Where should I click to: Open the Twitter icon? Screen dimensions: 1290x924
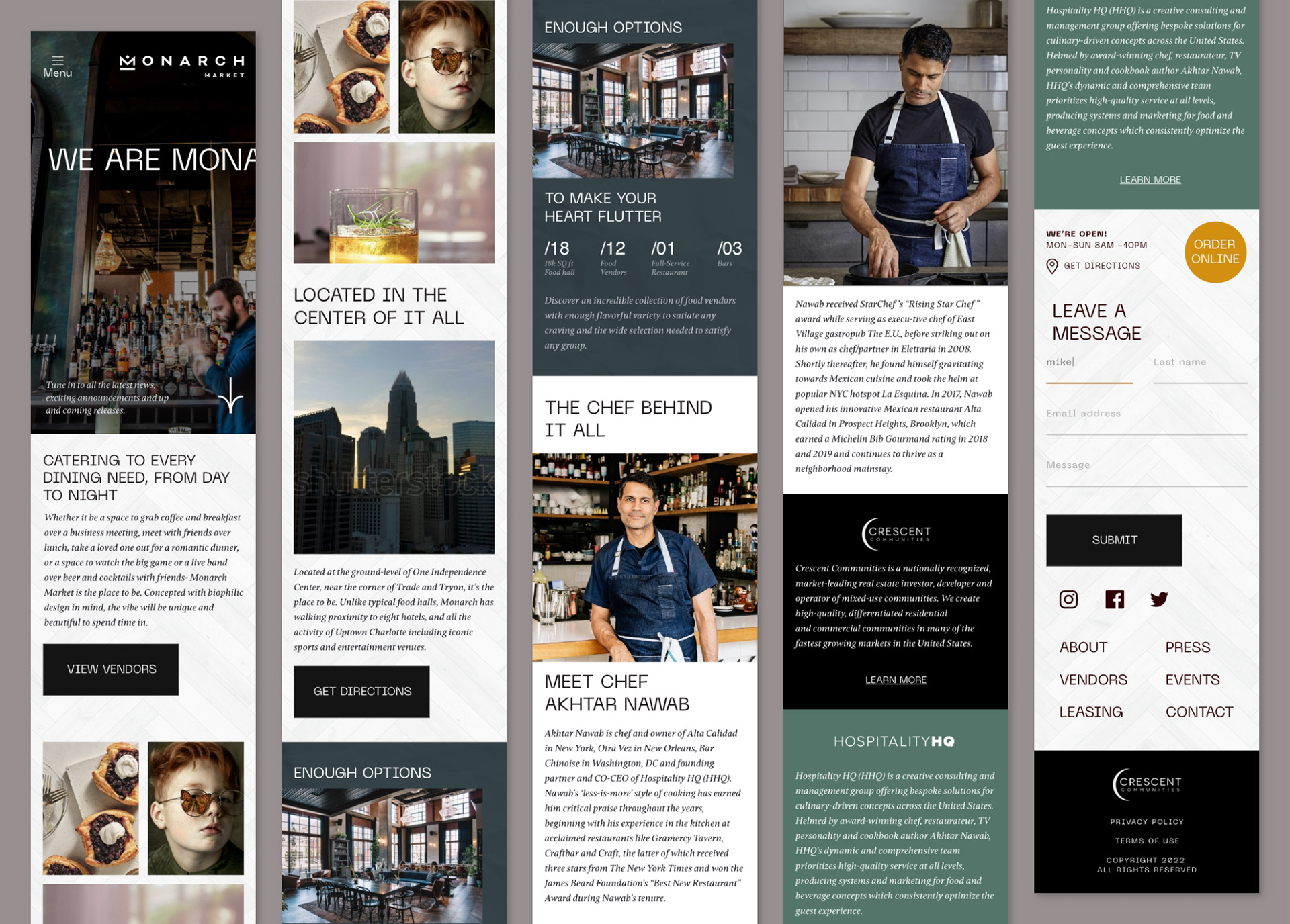coord(1159,599)
